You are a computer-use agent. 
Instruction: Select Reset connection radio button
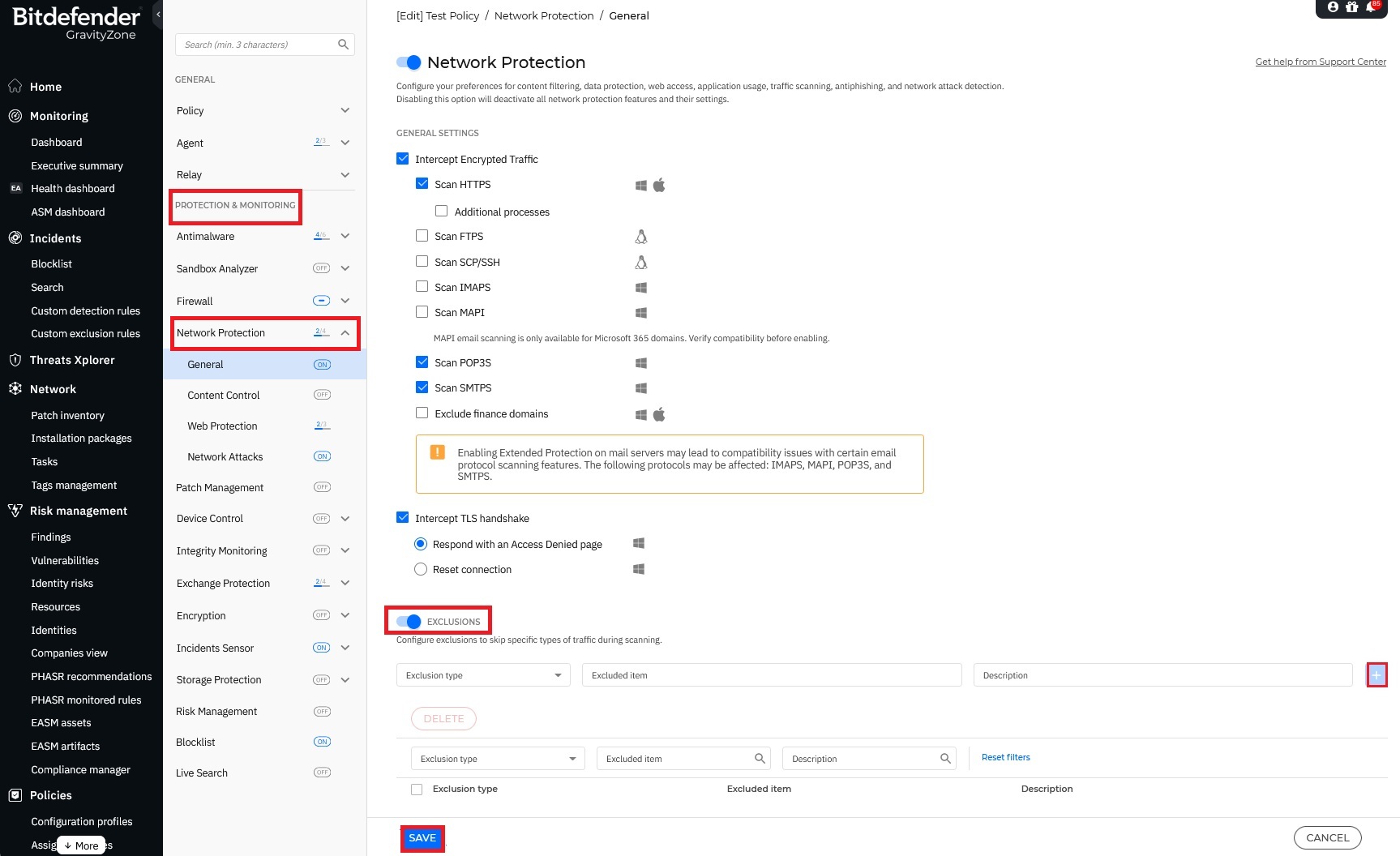coord(421,569)
